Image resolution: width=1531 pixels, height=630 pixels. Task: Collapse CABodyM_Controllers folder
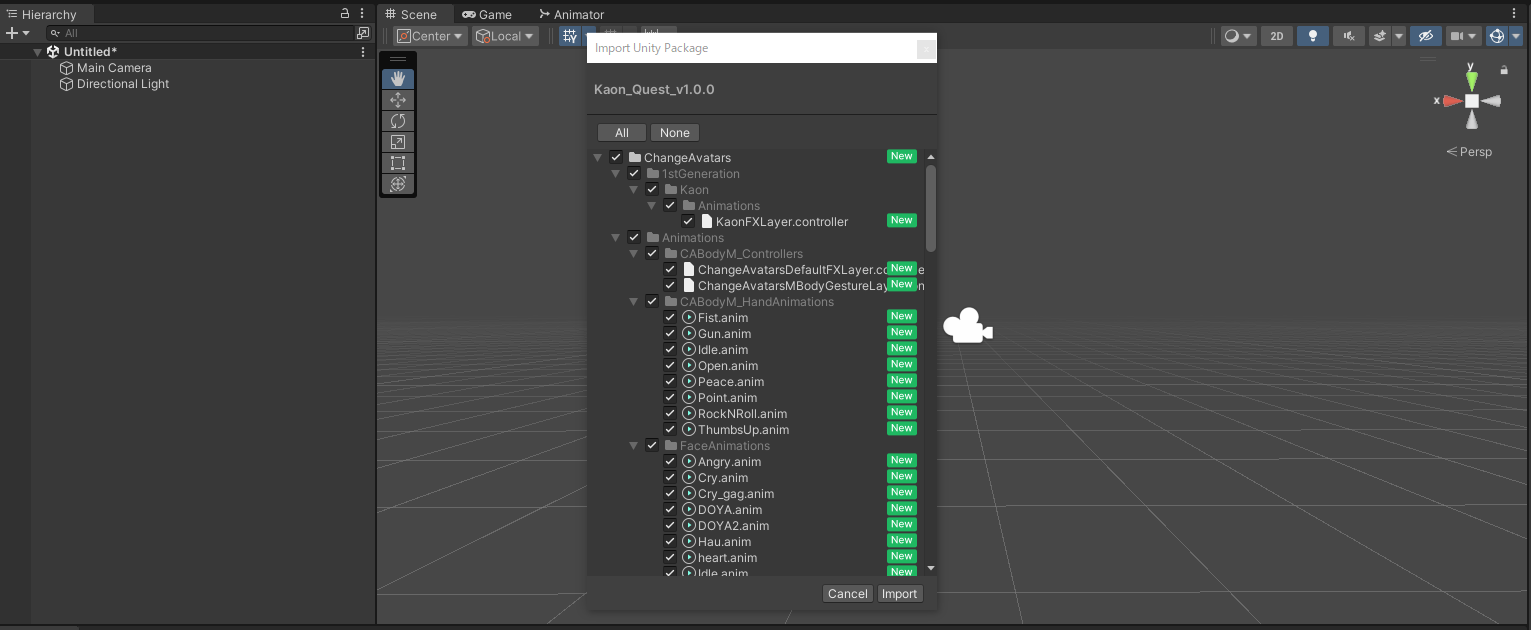(634, 254)
